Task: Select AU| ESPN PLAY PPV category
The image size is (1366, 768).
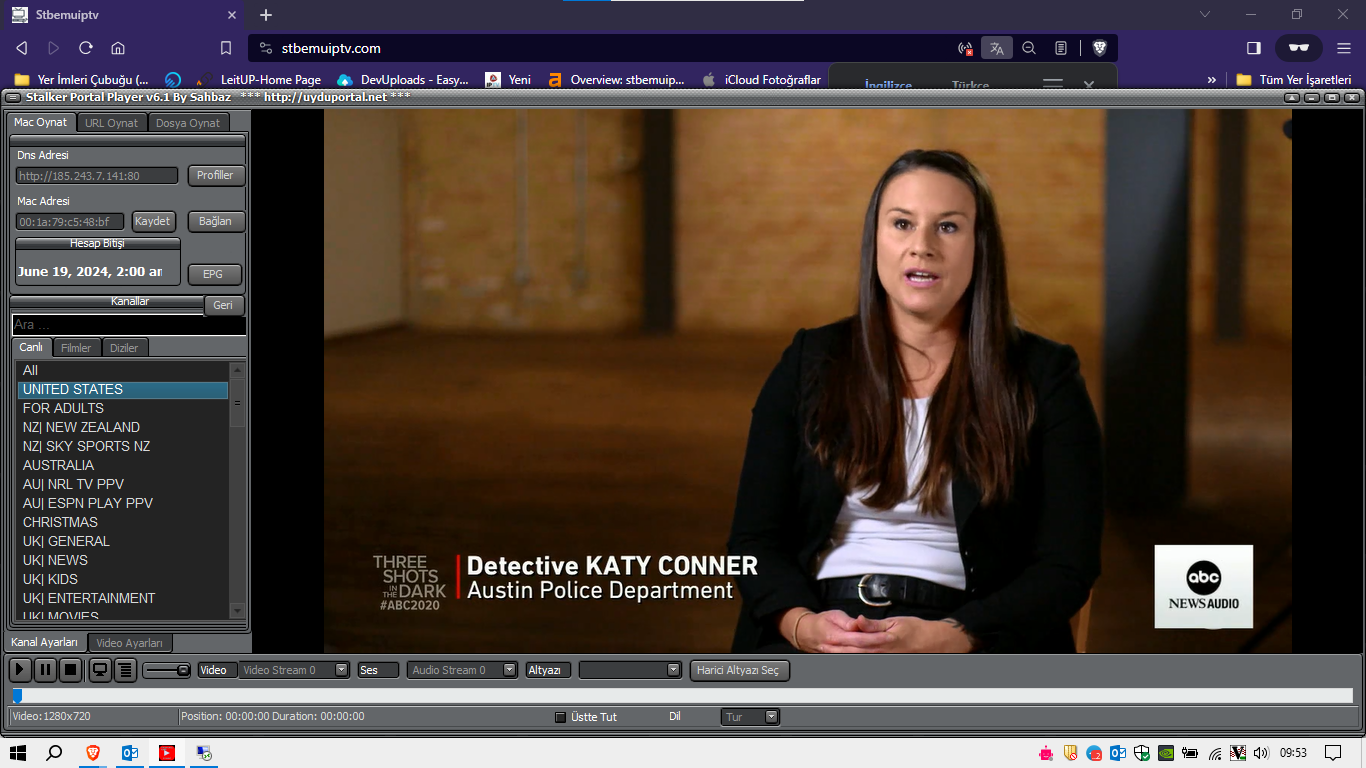Action: coord(123,503)
